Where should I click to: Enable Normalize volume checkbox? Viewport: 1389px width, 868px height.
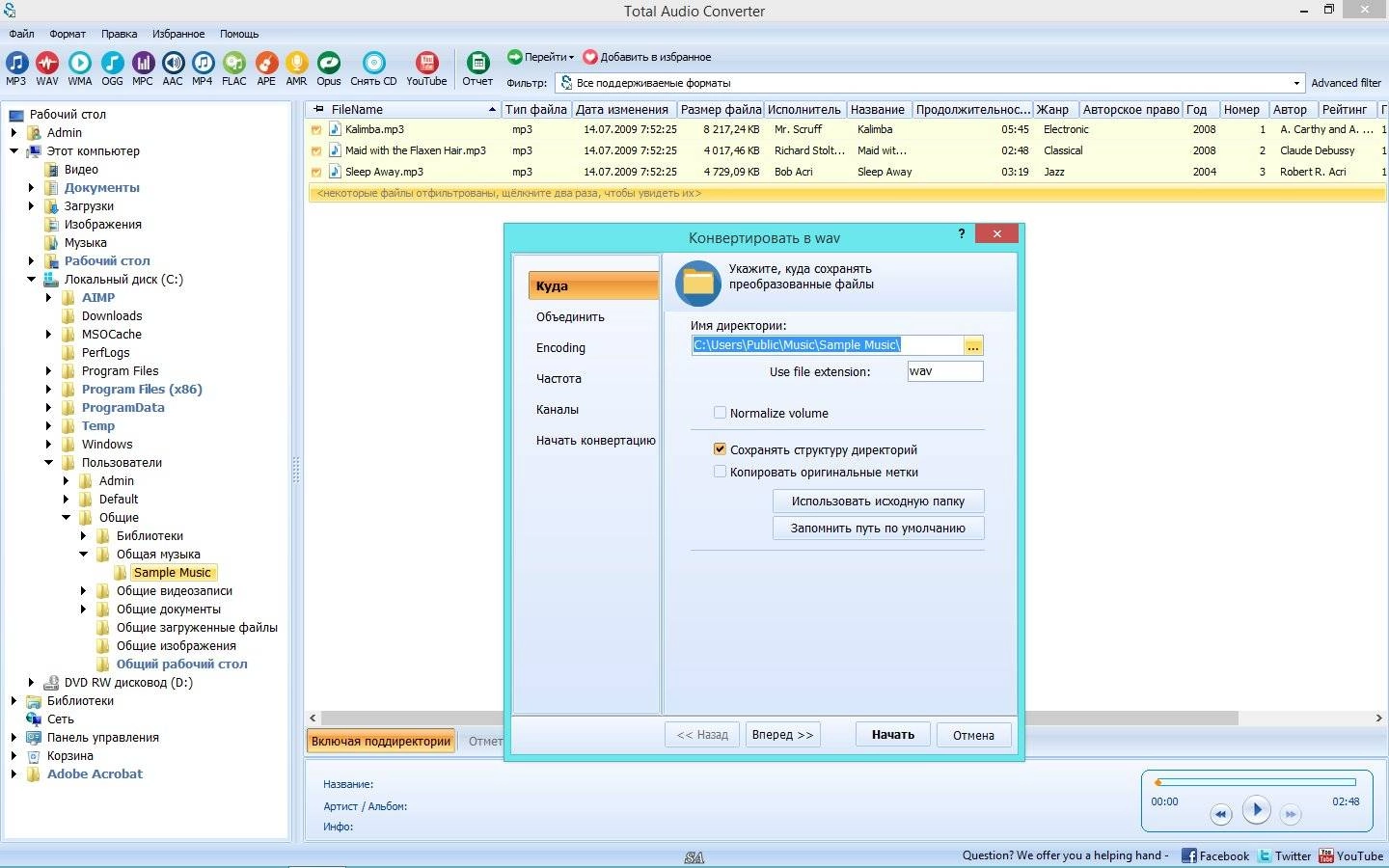[720, 413]
